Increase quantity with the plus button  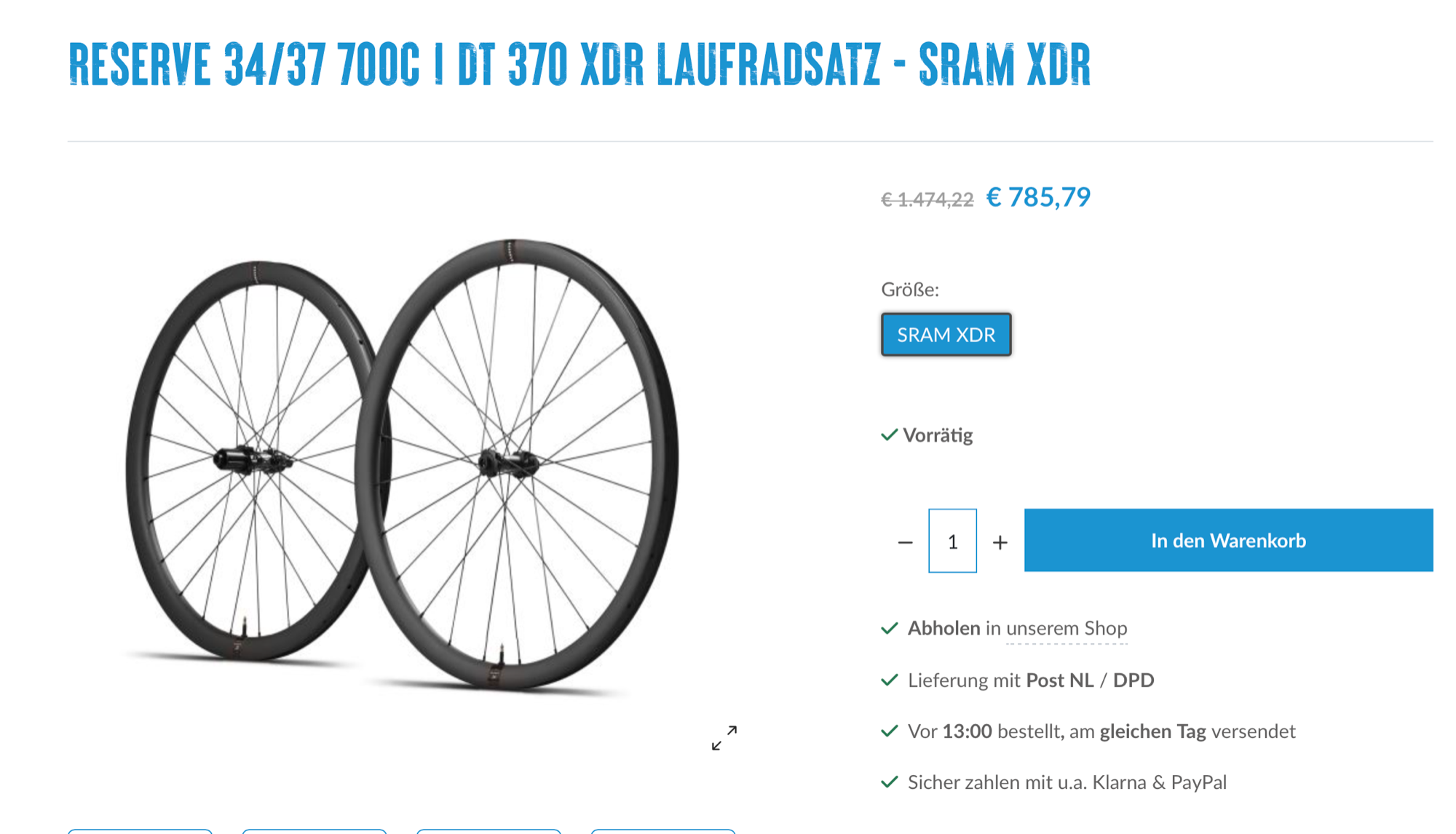coord(1000,542)
